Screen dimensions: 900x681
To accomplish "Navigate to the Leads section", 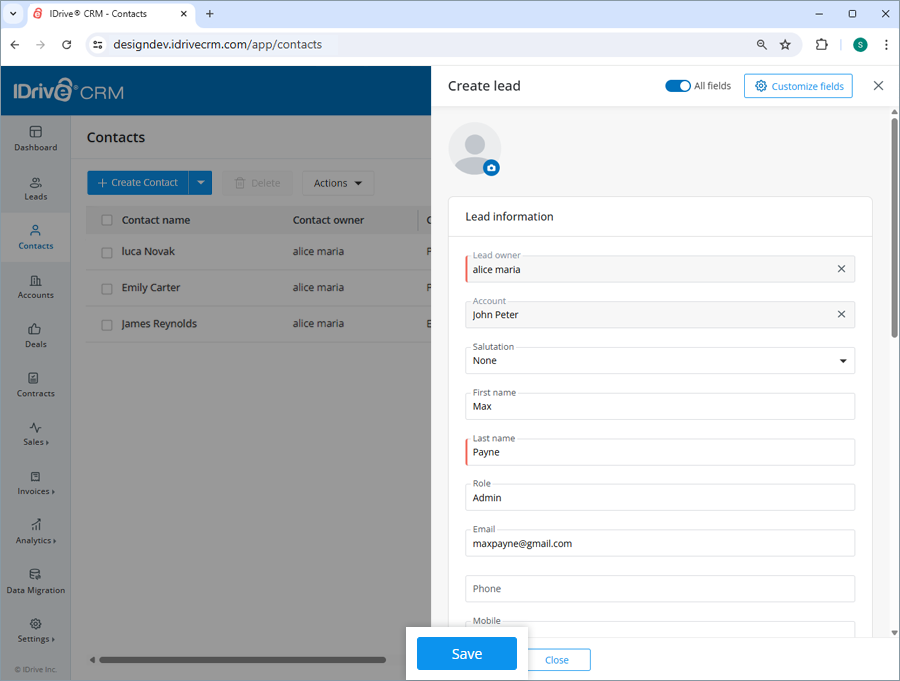I will pyautogui.click(x=35, y=188).
